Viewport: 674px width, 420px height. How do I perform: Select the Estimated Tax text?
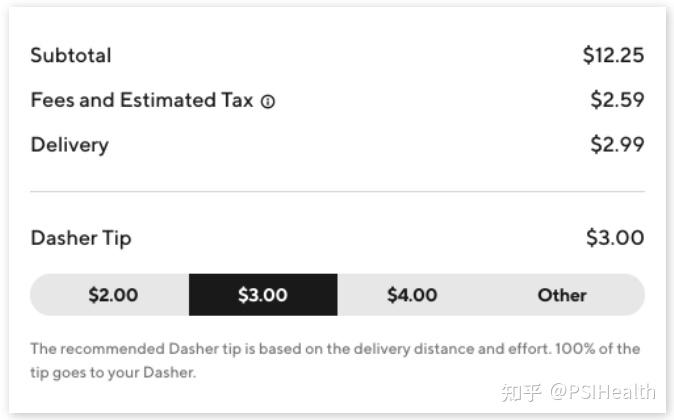click(187, 100)
